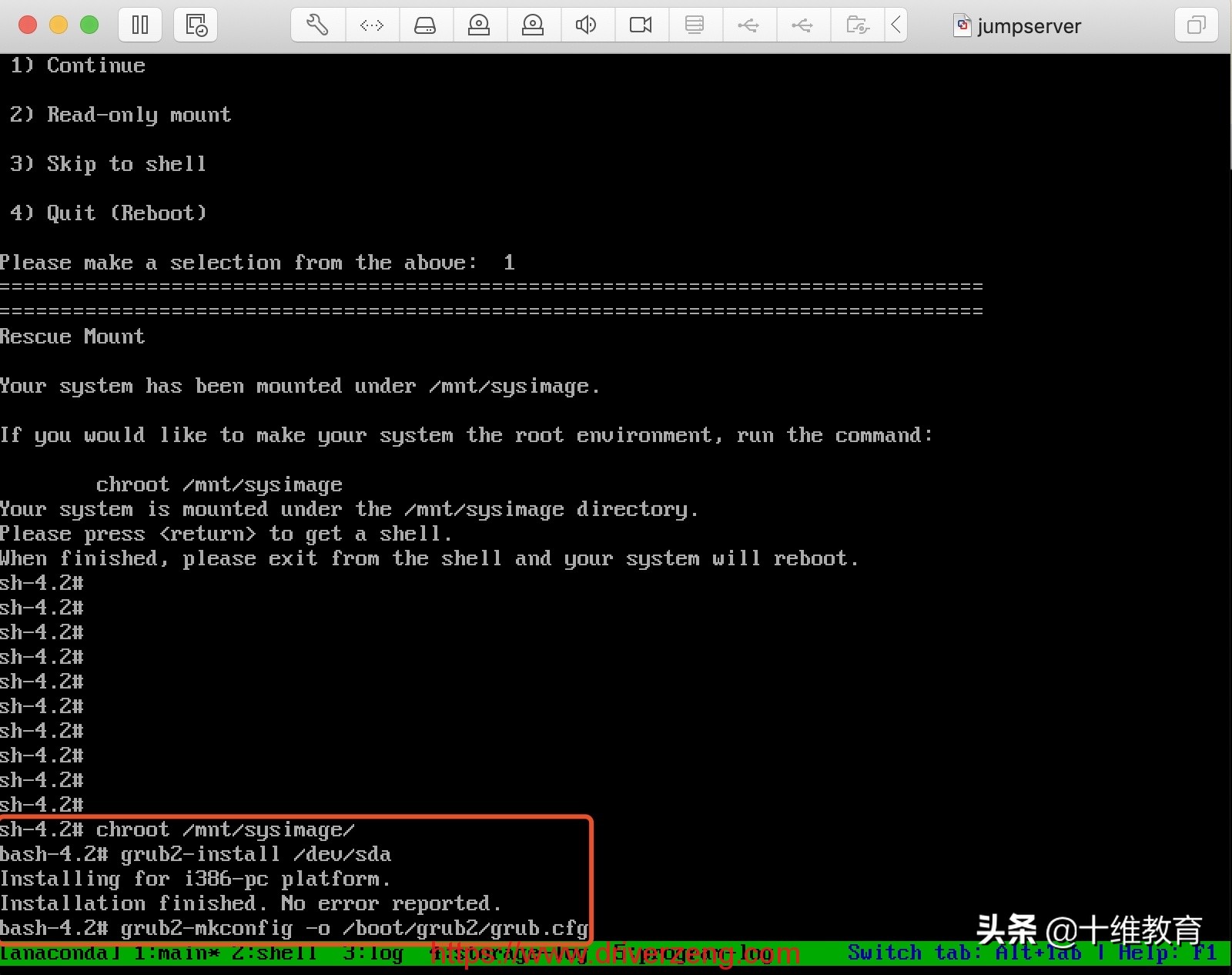Take a snapshot using the snapshot icon
The image size is (1232, 975).
[x=195, y=25]
